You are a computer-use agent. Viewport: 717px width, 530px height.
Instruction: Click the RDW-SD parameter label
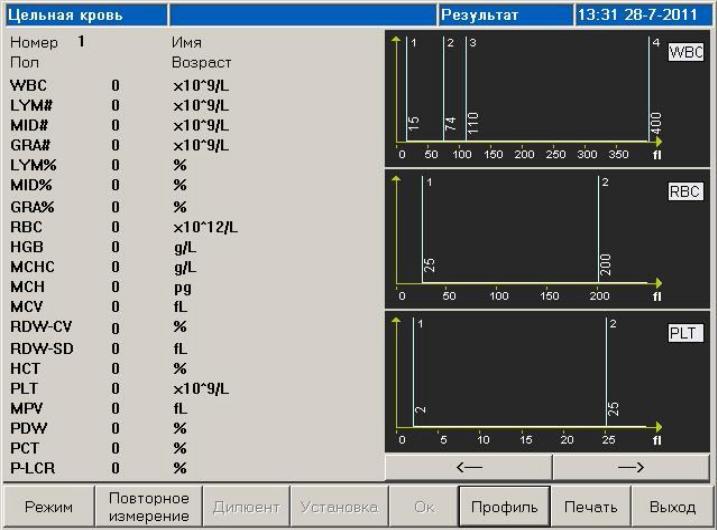42,349
